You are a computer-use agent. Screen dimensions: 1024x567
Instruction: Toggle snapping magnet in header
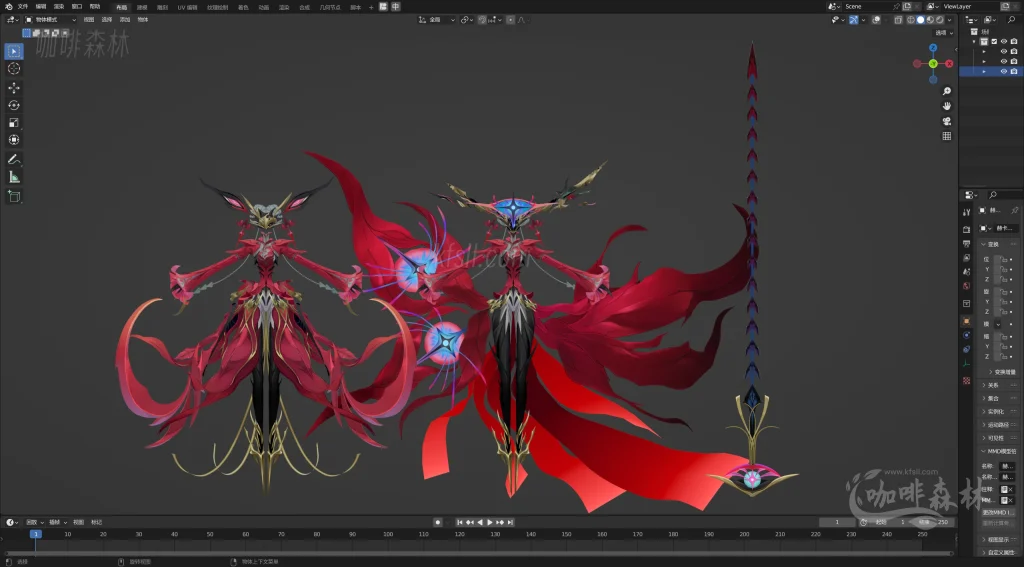coord(483,20)
